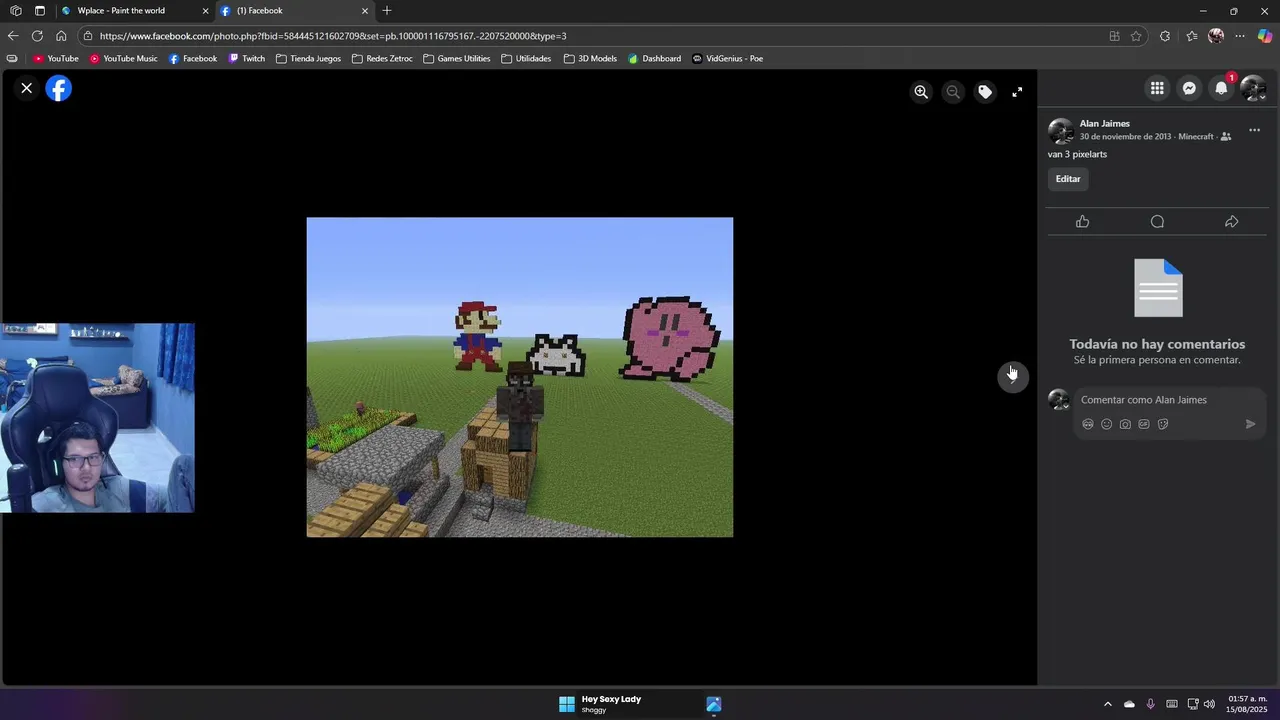This screenshot has height=720, width=1280.
Task: Click the audience friends icon
Action: 1226,137
